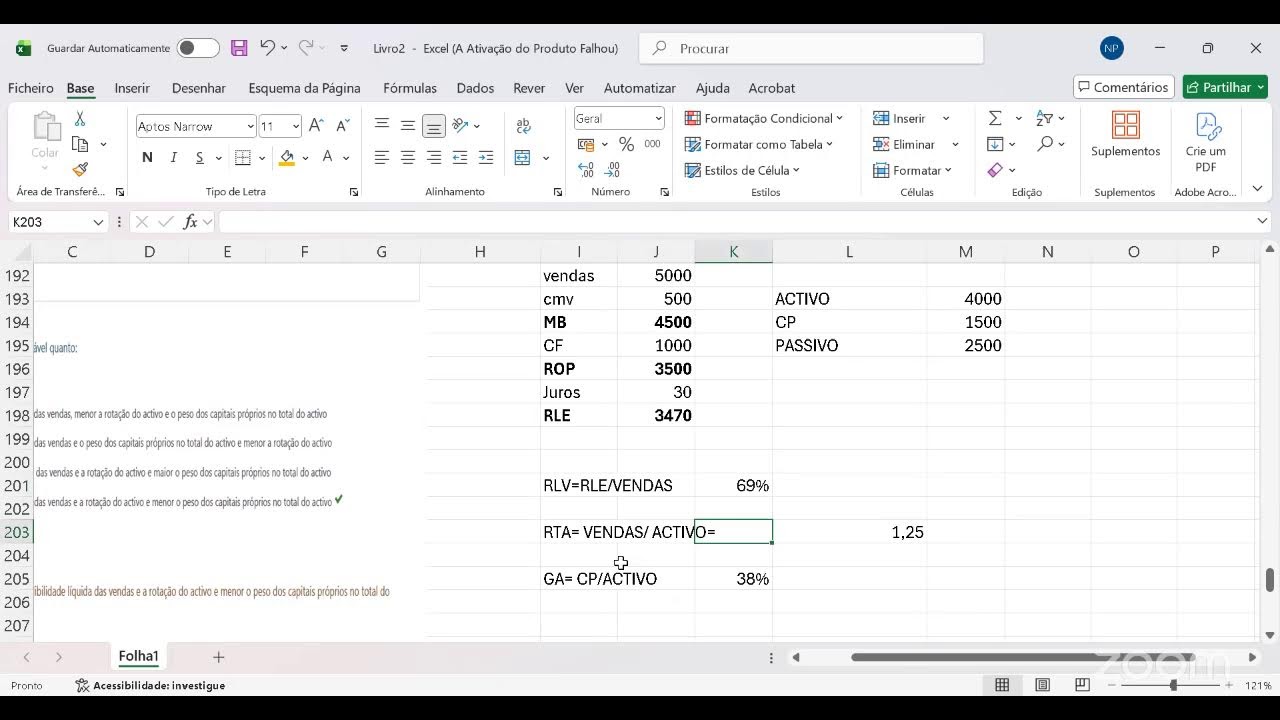
Task: Open the font name dropdown Aptos Narrow
Action: pyautogui.click(x=250, y=126)
